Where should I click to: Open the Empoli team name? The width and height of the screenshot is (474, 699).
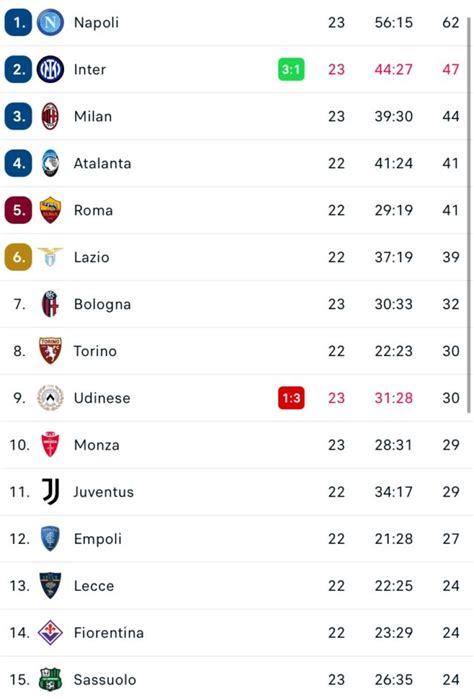[x=98, y=539]
